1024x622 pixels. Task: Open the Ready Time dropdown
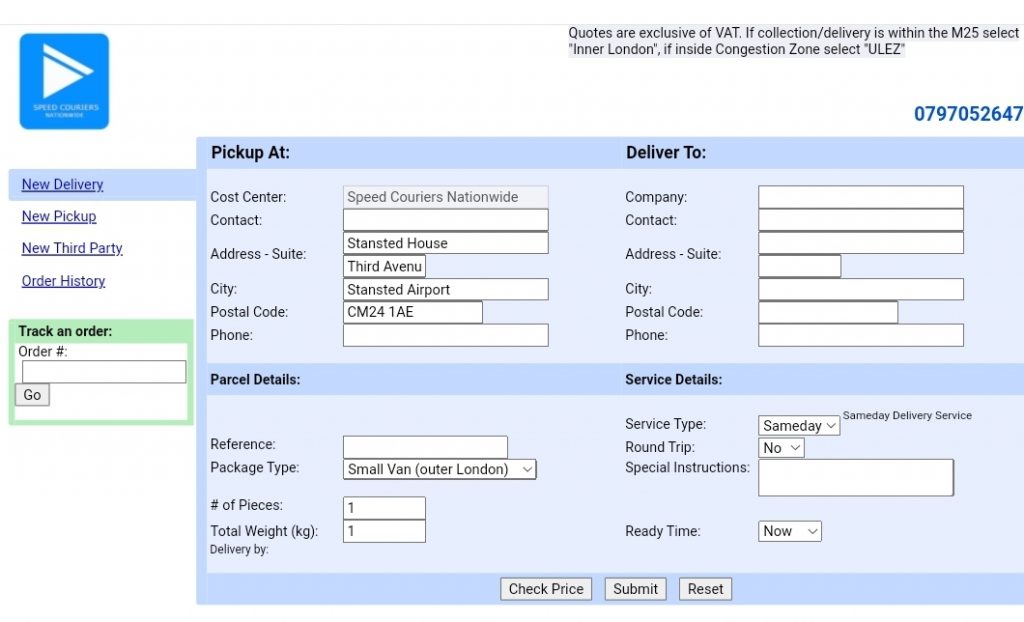[x=789, y=531]
